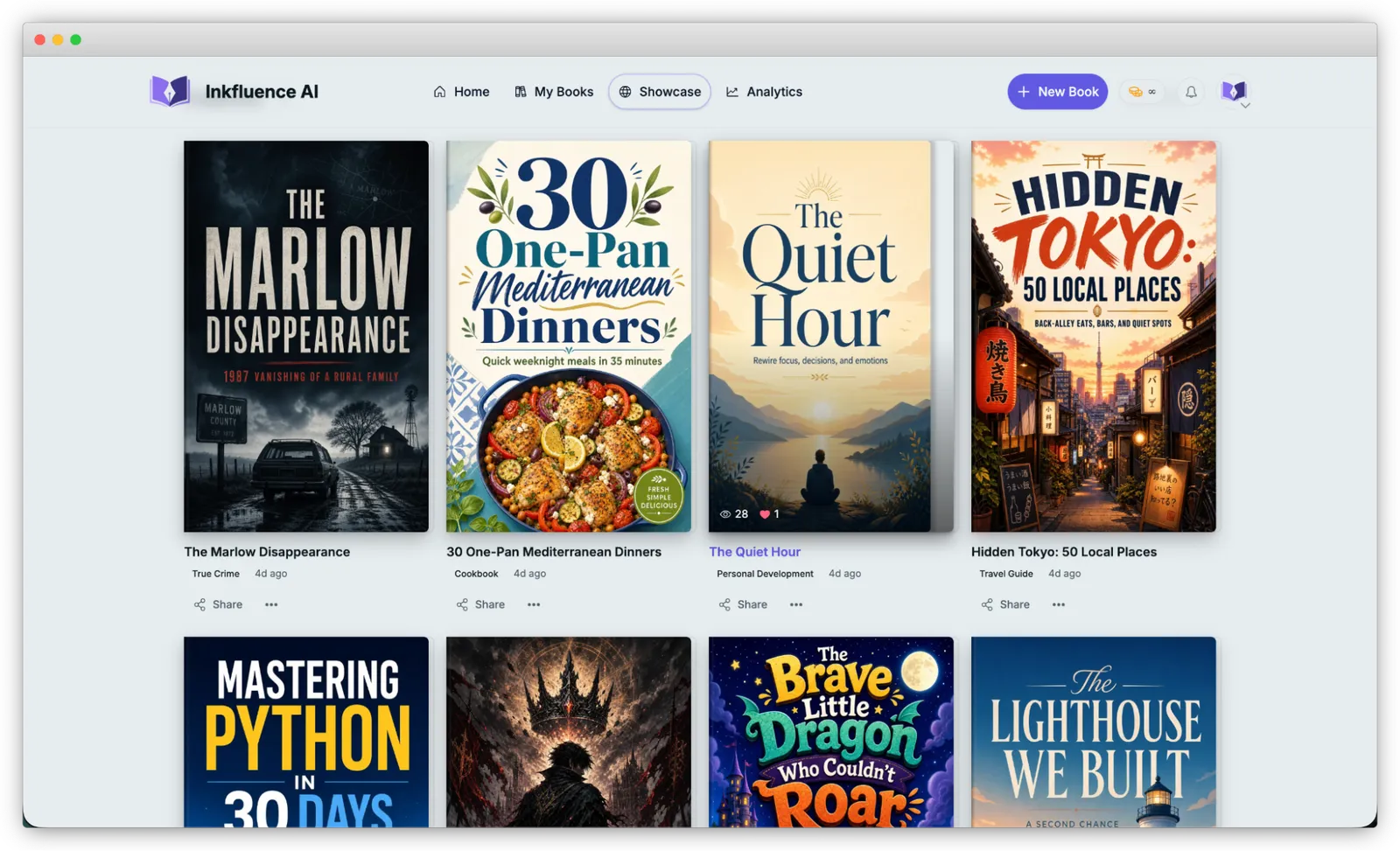This screenshot has height=851, width=1400.
Task: Expand the profile avatar menu
Action: [x=1235, y=91]
